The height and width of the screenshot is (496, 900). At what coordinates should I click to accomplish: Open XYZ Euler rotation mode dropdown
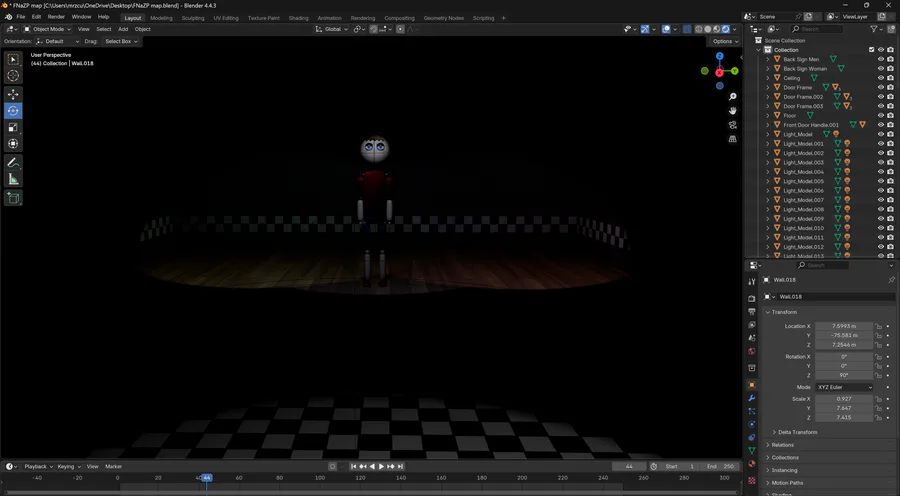[x=844, y=388]
